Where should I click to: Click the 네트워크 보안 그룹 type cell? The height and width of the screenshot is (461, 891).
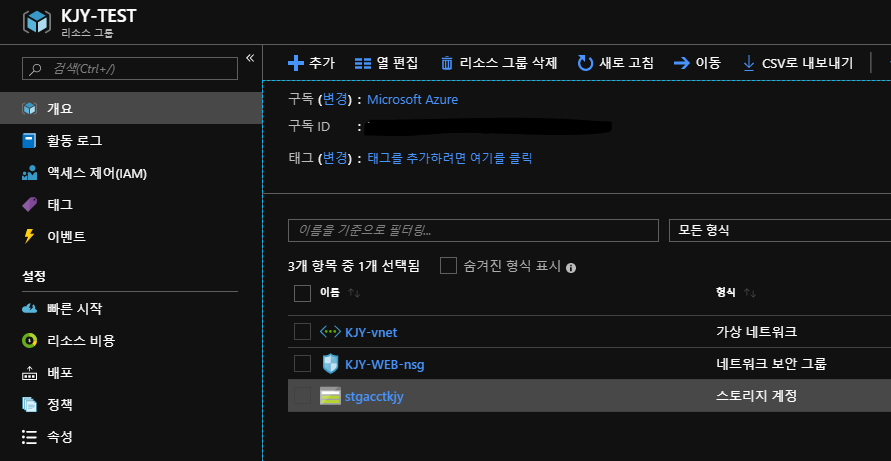click(x=771, y=364)
